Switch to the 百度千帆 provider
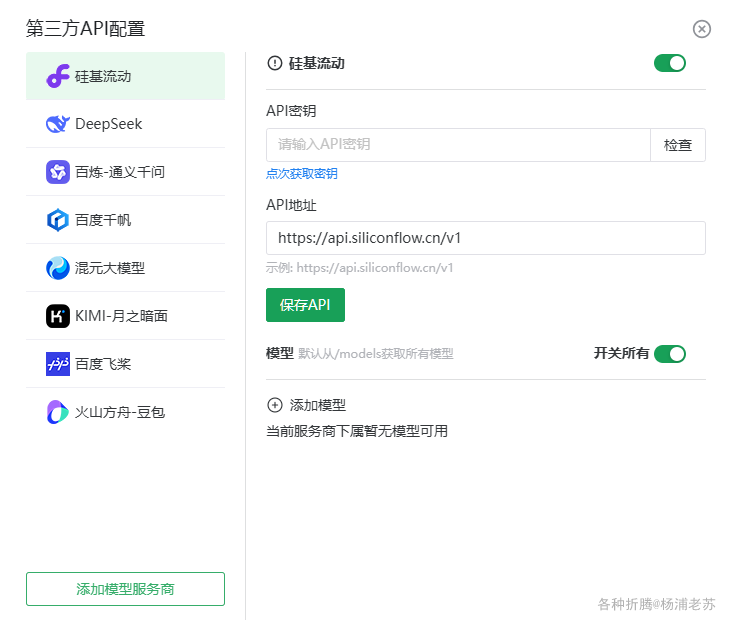Viewport: 737px width, 631px height. [125, 220]
